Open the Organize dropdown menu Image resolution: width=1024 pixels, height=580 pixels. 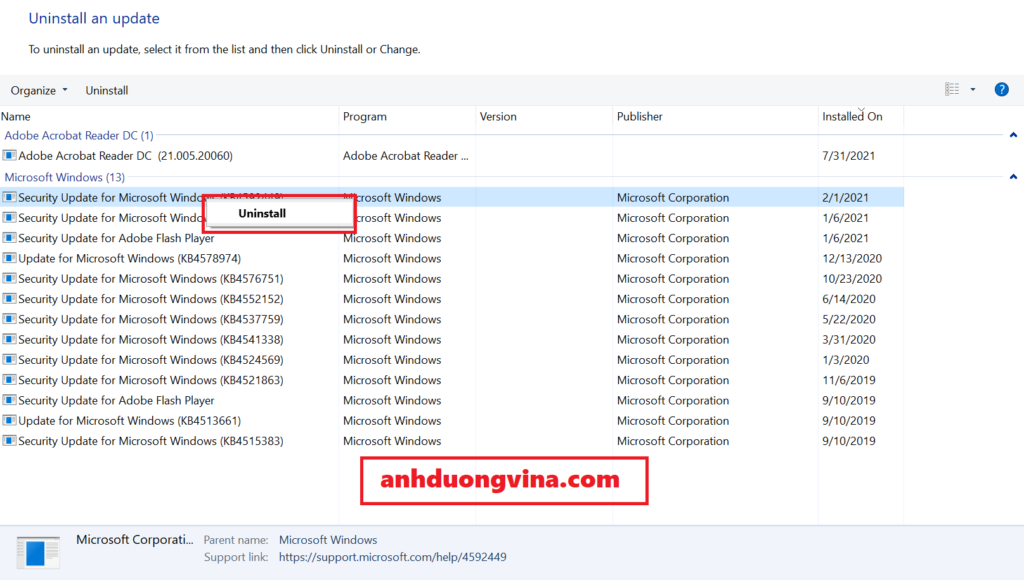[x=39, y=90]
